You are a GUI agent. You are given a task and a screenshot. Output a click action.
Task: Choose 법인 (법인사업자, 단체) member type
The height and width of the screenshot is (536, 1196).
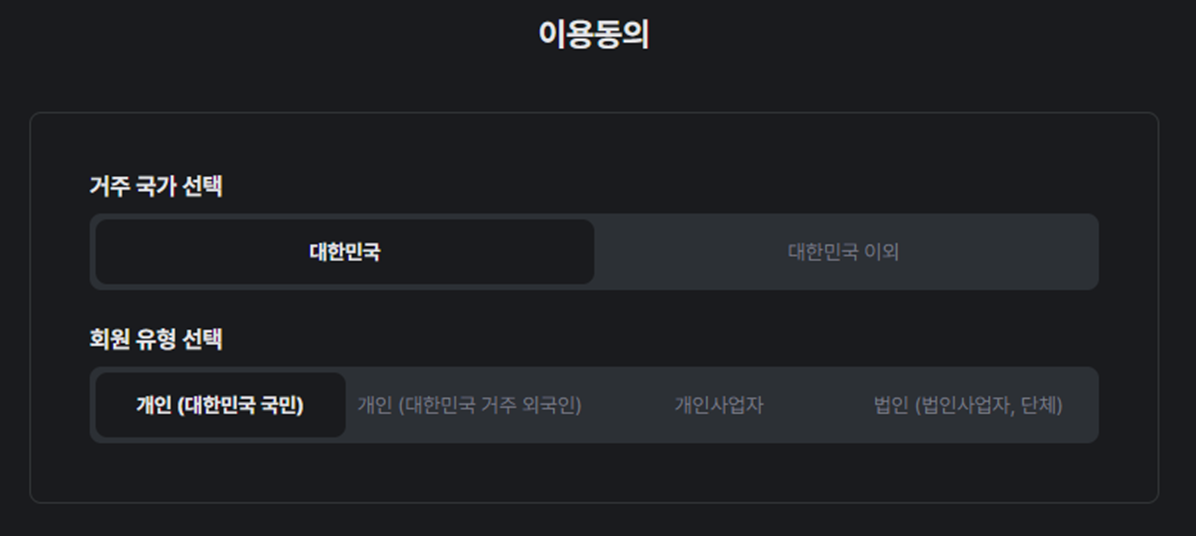pyautogui.click(x=968, y=405)
